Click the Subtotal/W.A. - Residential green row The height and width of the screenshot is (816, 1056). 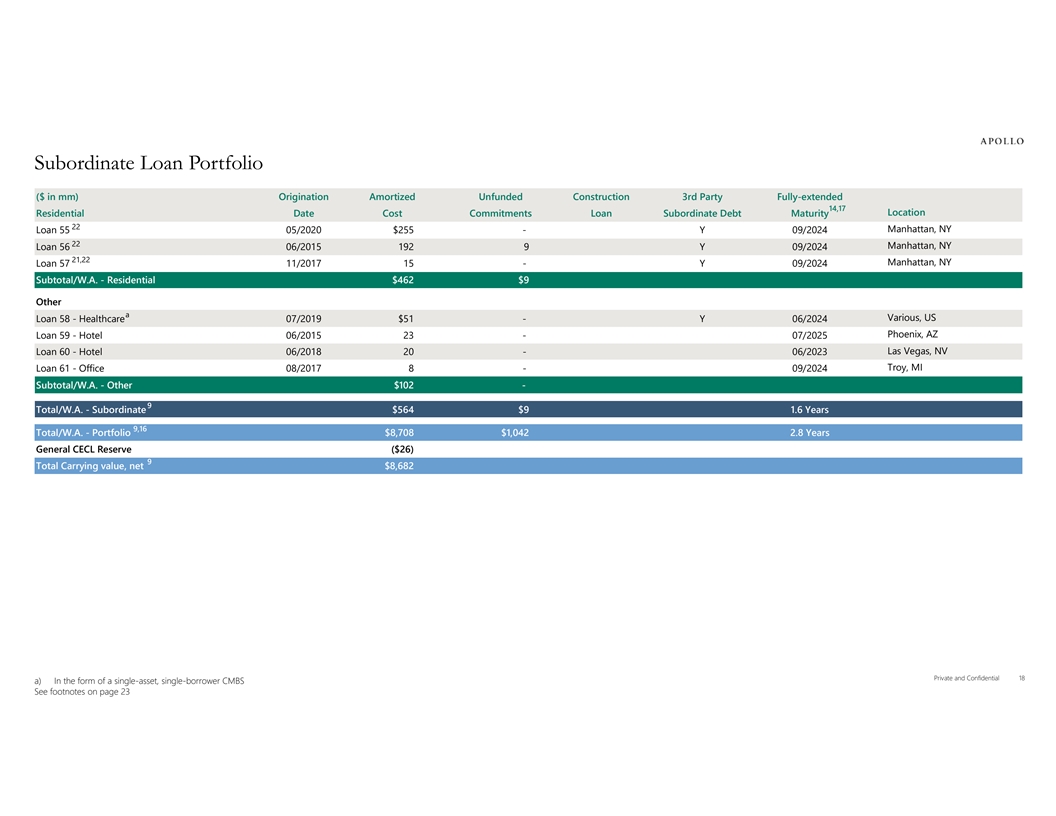pos(528,280)
